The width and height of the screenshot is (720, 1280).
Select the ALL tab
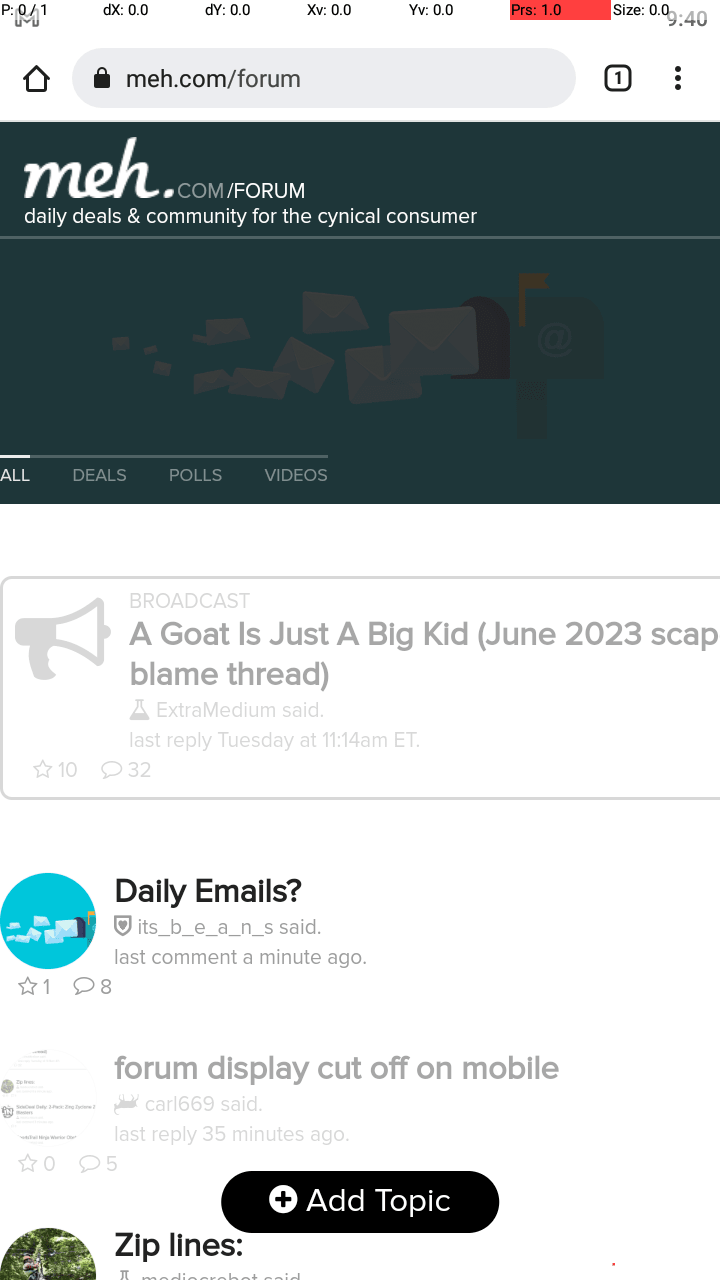(x=15, y=475)
